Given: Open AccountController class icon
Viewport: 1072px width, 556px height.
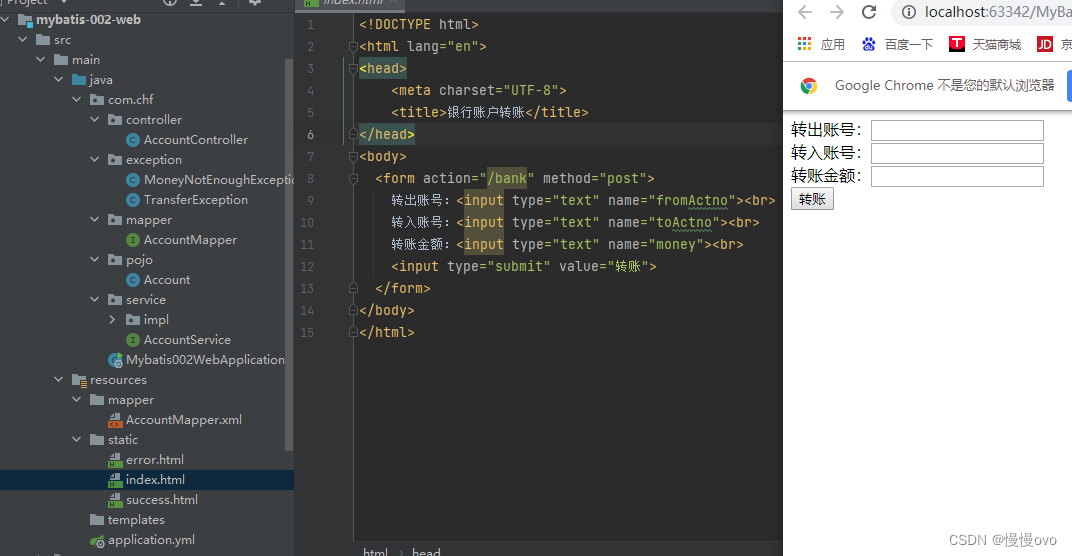Looking at the screenshot, I should pos(133,140).
